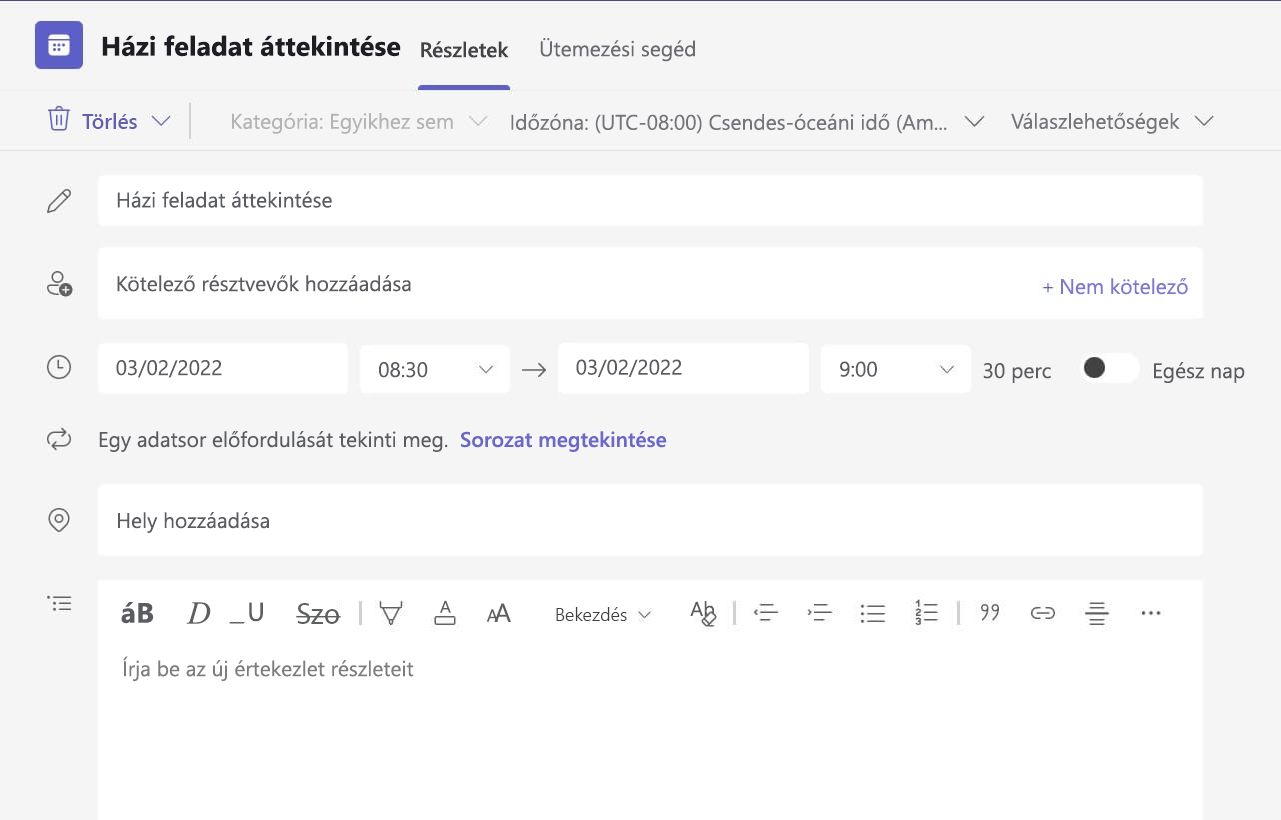1281x820 pixels.
Task: Toggle italic formatting (D)
Action: pyautogui.click(x=199, y=613)
